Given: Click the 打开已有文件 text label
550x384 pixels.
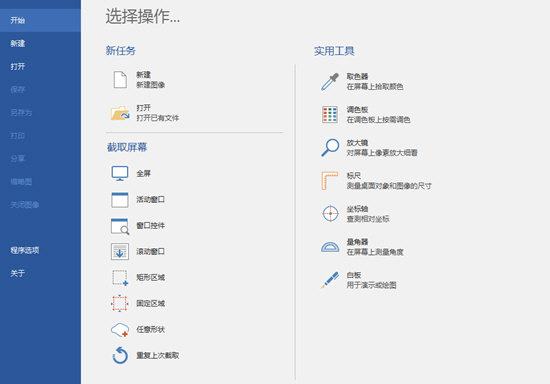Looking at the screenshot, I should [157, 118].
